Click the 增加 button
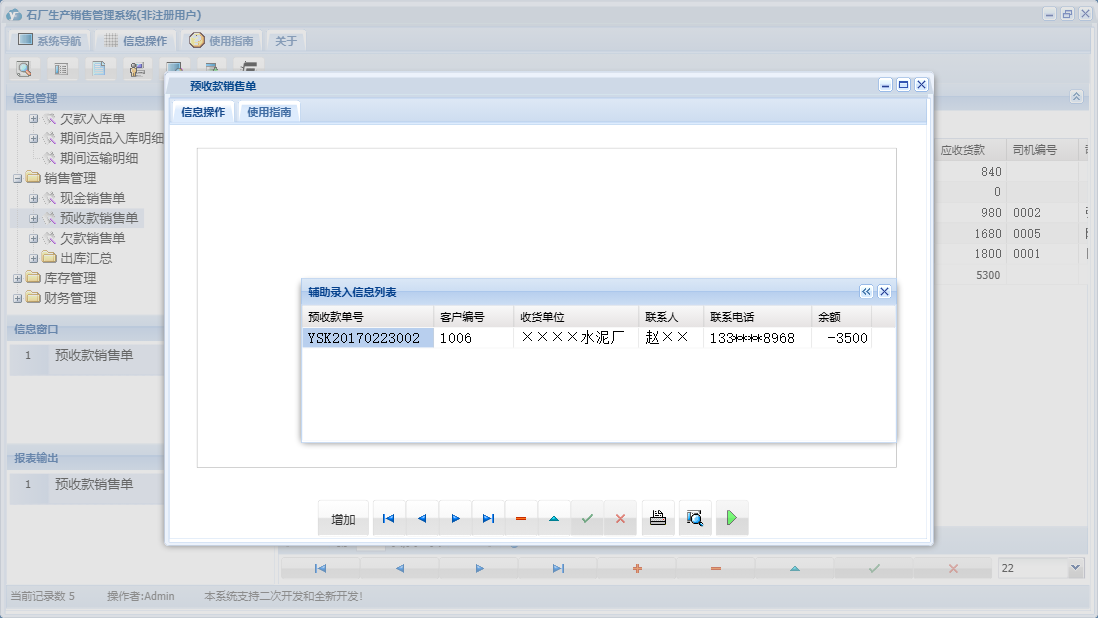The height and width of the screenshot is (618, 1098). click(x=343, y=519)
